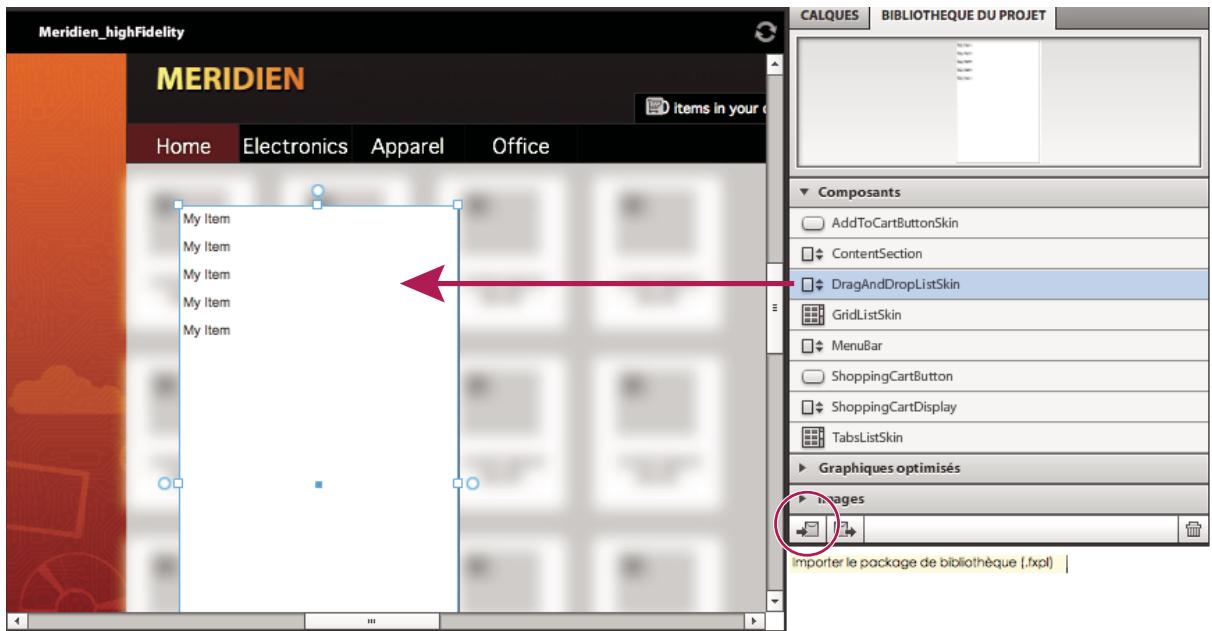This screenshot has width=1212, height=631.
Task: Click the horizontal scrollbar right arrow
Action: pos(756,620)
